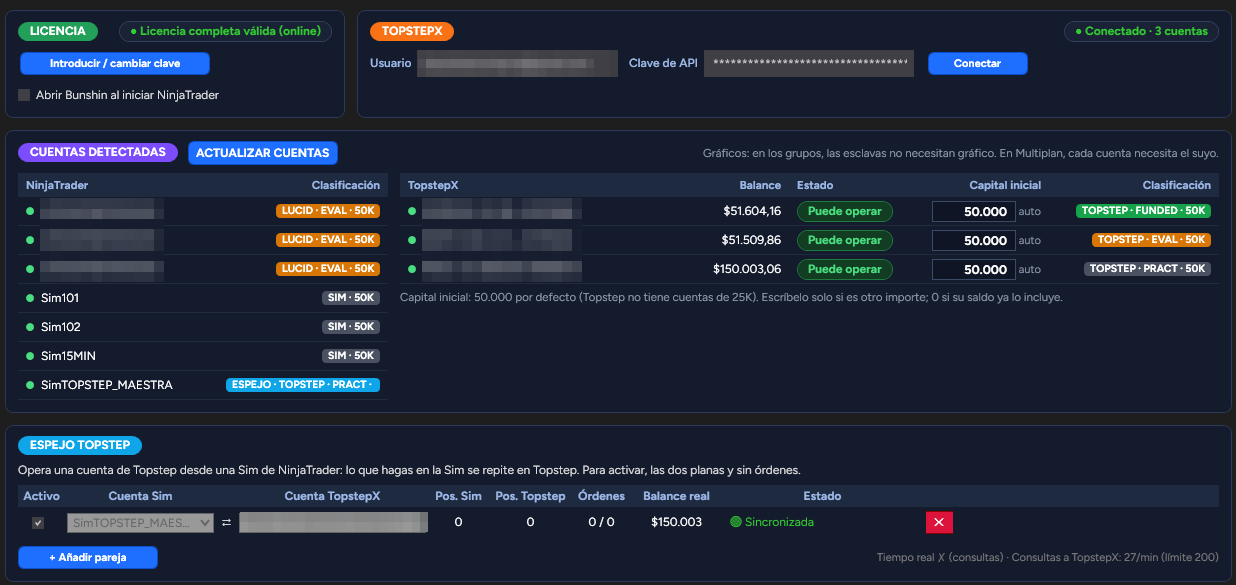Image resolution: width=1236 pixels, height=585 pixels.
Task: Click Puede operar status in the $51.604,16 row
Action: [x=844, y=211]
